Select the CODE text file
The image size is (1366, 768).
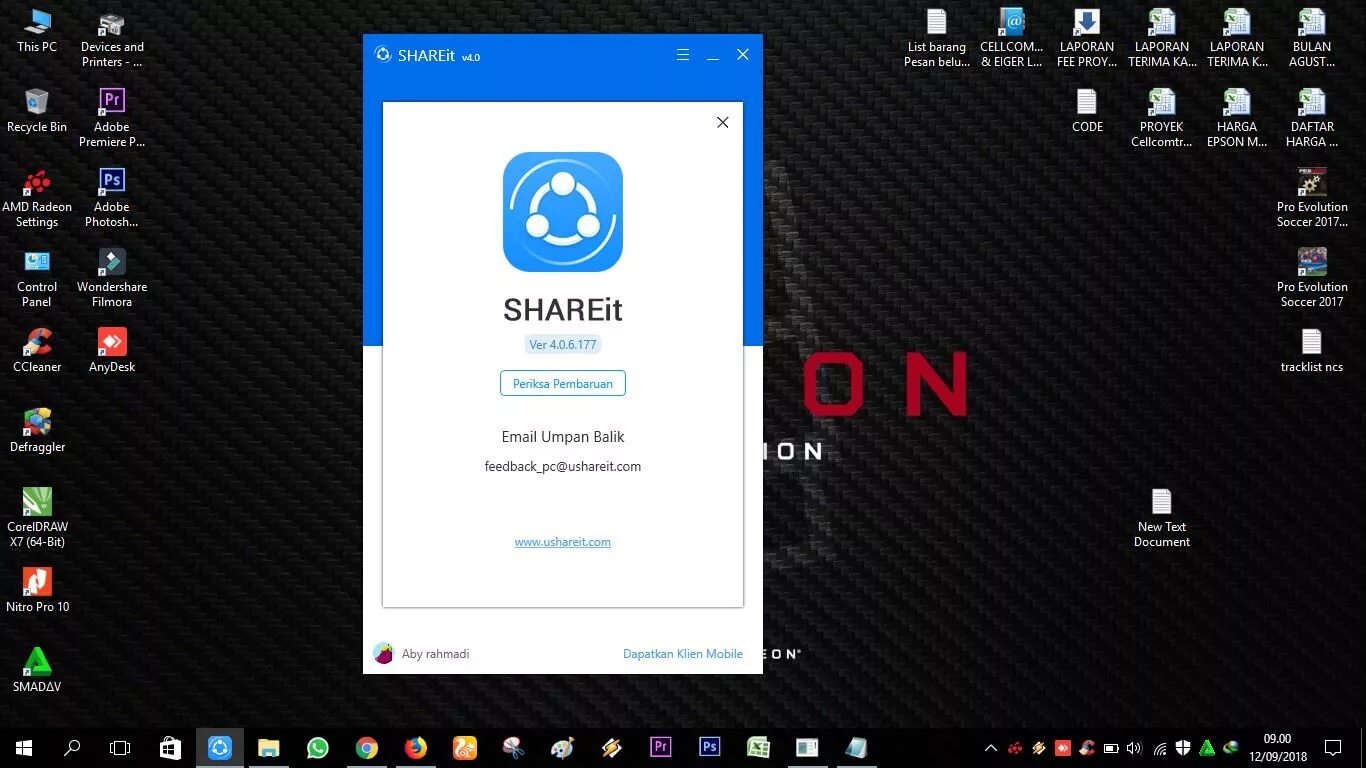1087,111
